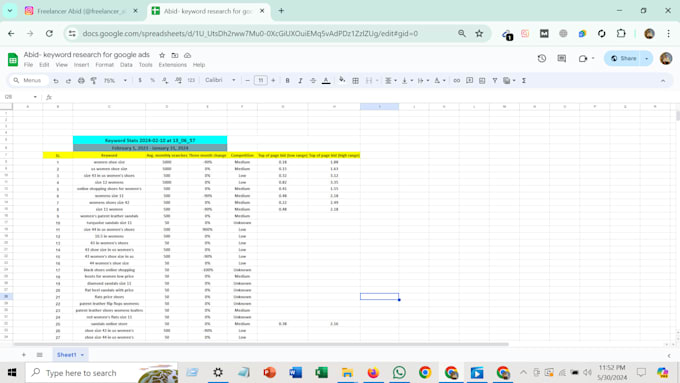Image resolution: width=680 pixels, height=383 pixels.
Task: Increase decimal places
Action: point(178,81)
